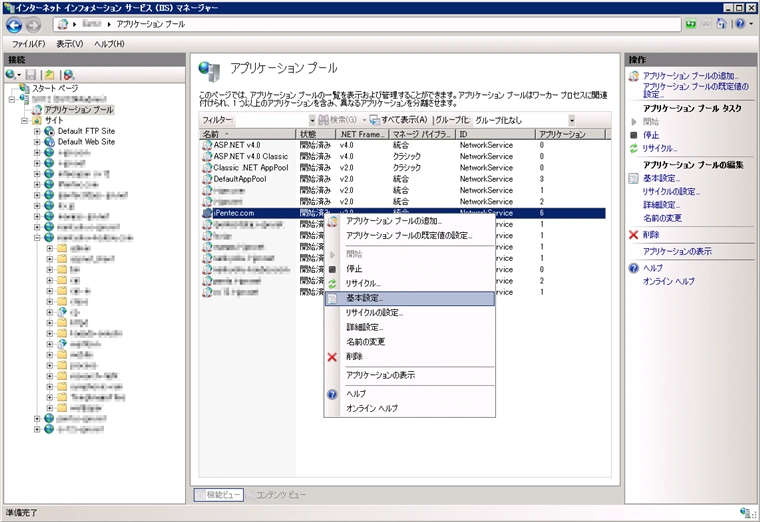The image size is (760, 522).
Task: Expand the Default Web Site tree node
Action: tap(37, 142)
